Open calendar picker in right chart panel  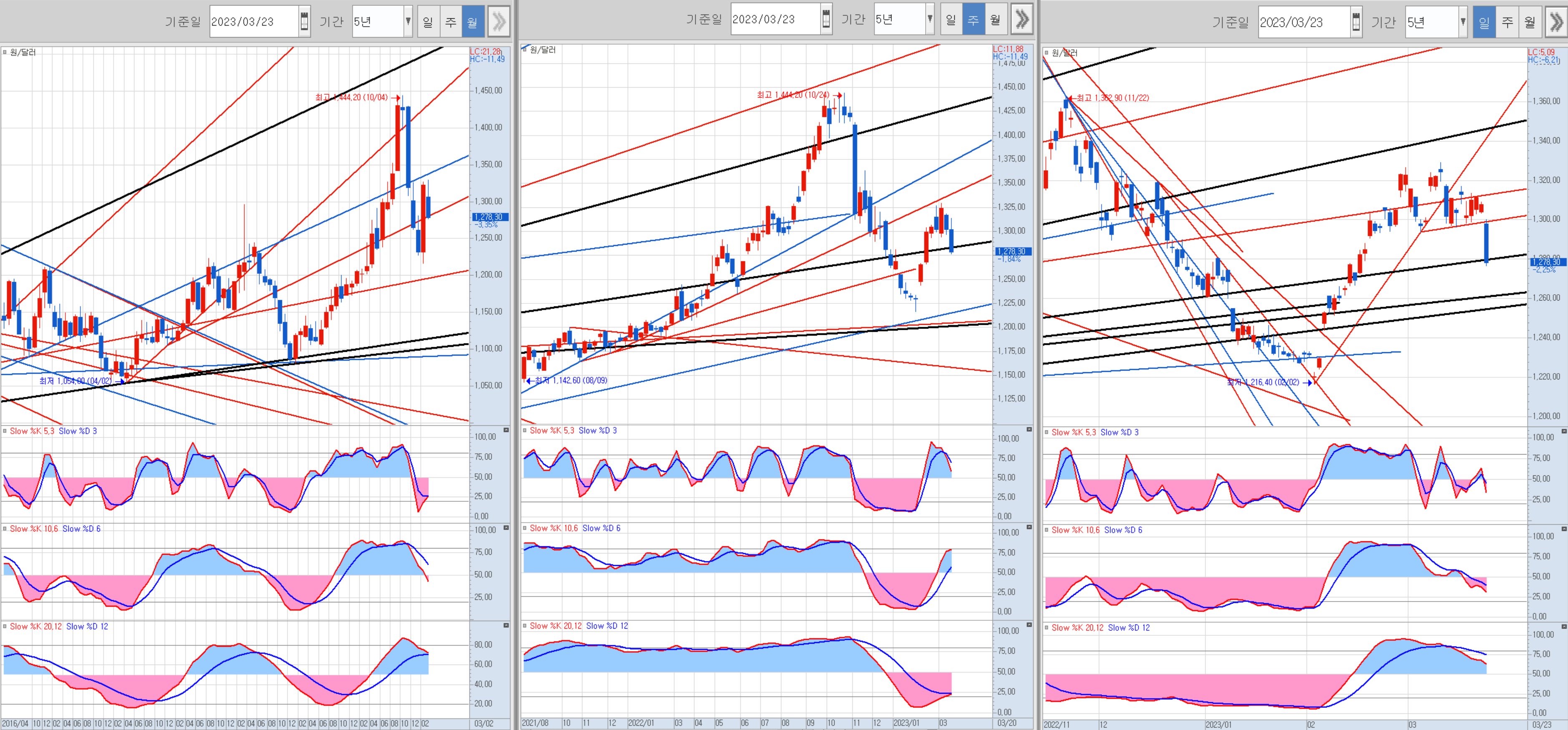(x=1356, y=23)
